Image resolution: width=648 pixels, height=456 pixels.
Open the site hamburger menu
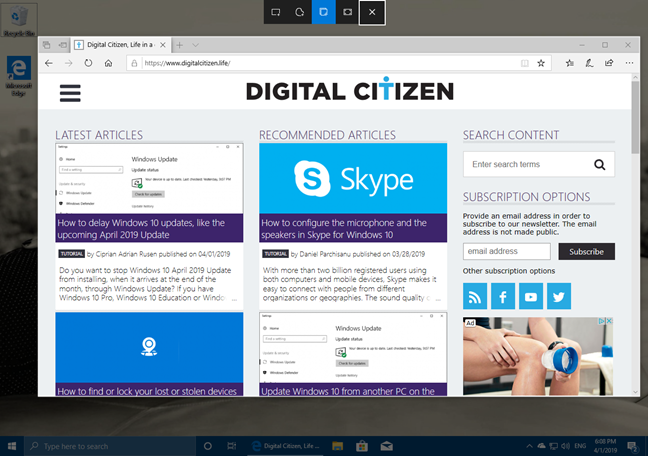pyautogui.click(x=70, y=93)
